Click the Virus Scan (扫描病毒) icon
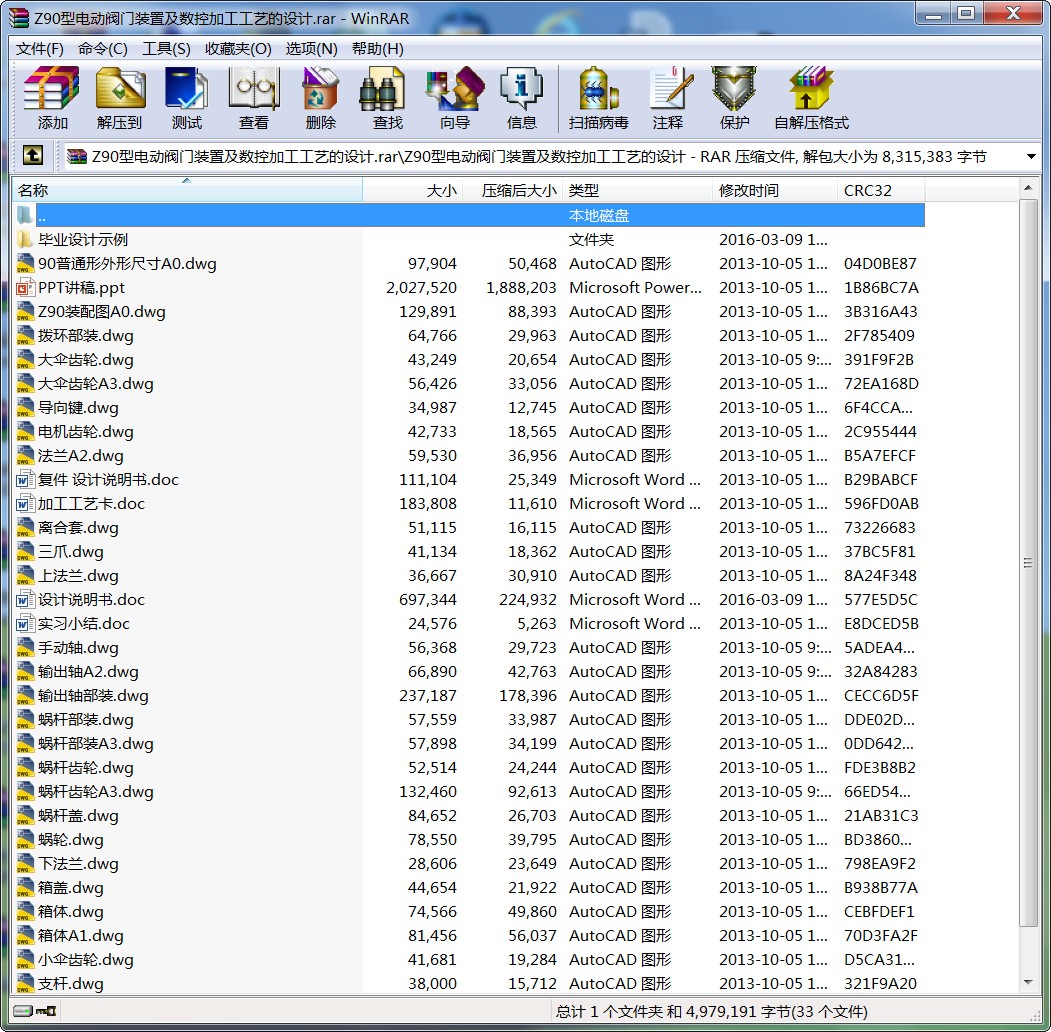This screenshot has width=1051, height=1032. tap(599, 89)
